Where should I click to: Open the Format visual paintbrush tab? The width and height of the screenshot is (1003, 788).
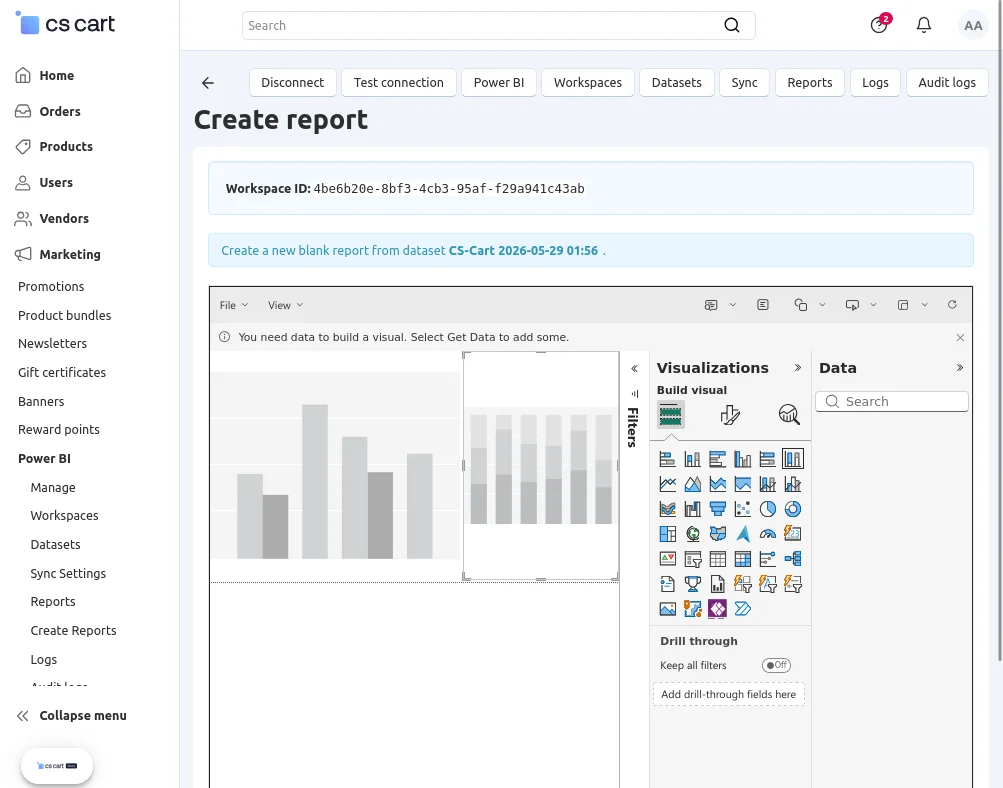[x=730, y=414]
